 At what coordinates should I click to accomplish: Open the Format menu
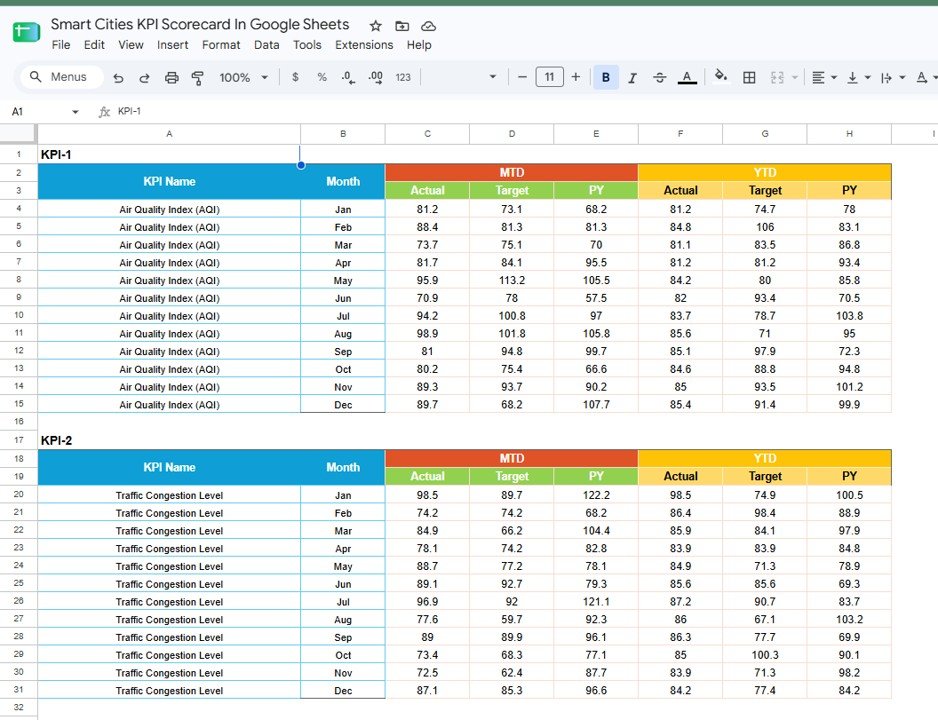221,45
